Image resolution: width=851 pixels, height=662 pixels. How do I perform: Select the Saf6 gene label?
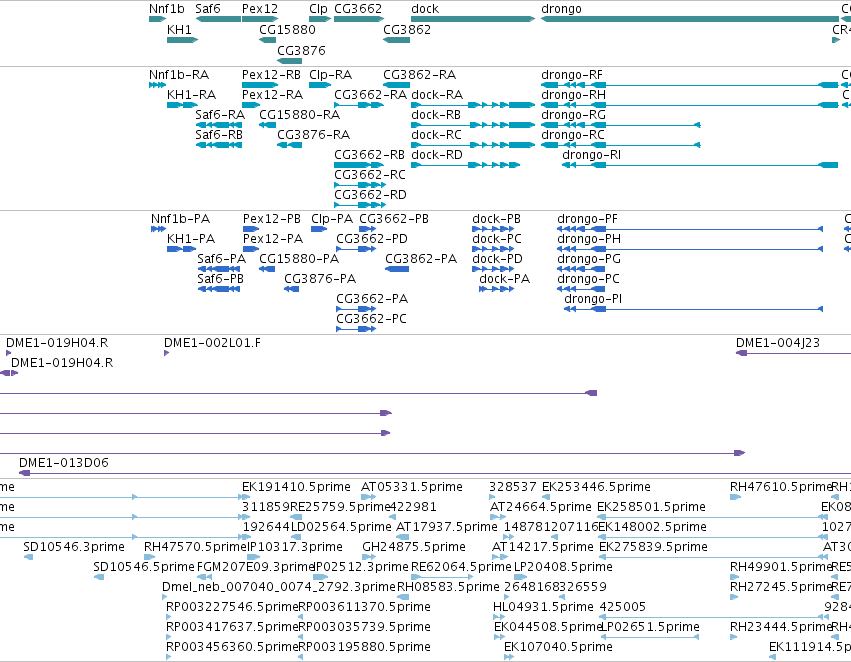coord(208,9)
